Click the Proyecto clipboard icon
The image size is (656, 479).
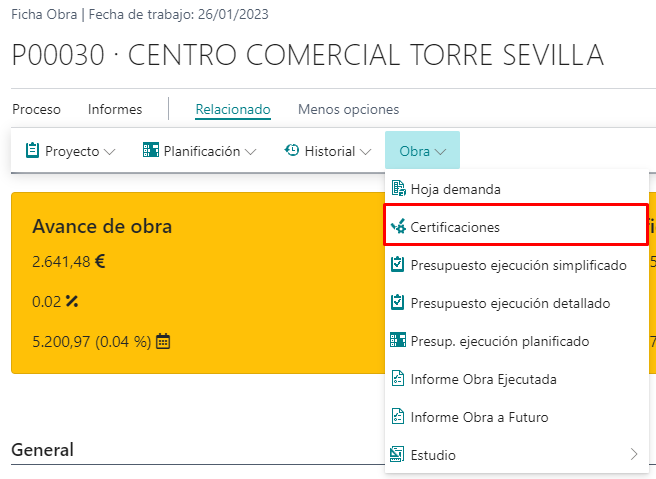click(33, 150)
